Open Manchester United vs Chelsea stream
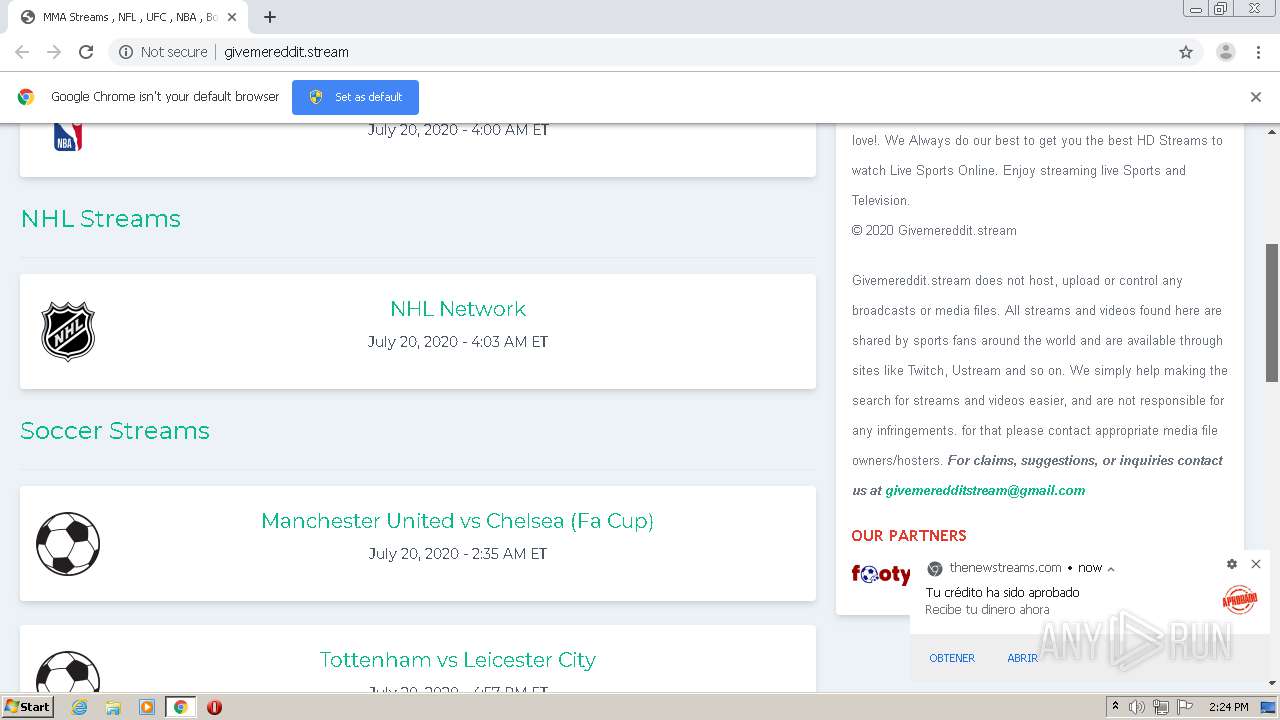Viewport: 1280px width, 720px height. click(457, 521)
